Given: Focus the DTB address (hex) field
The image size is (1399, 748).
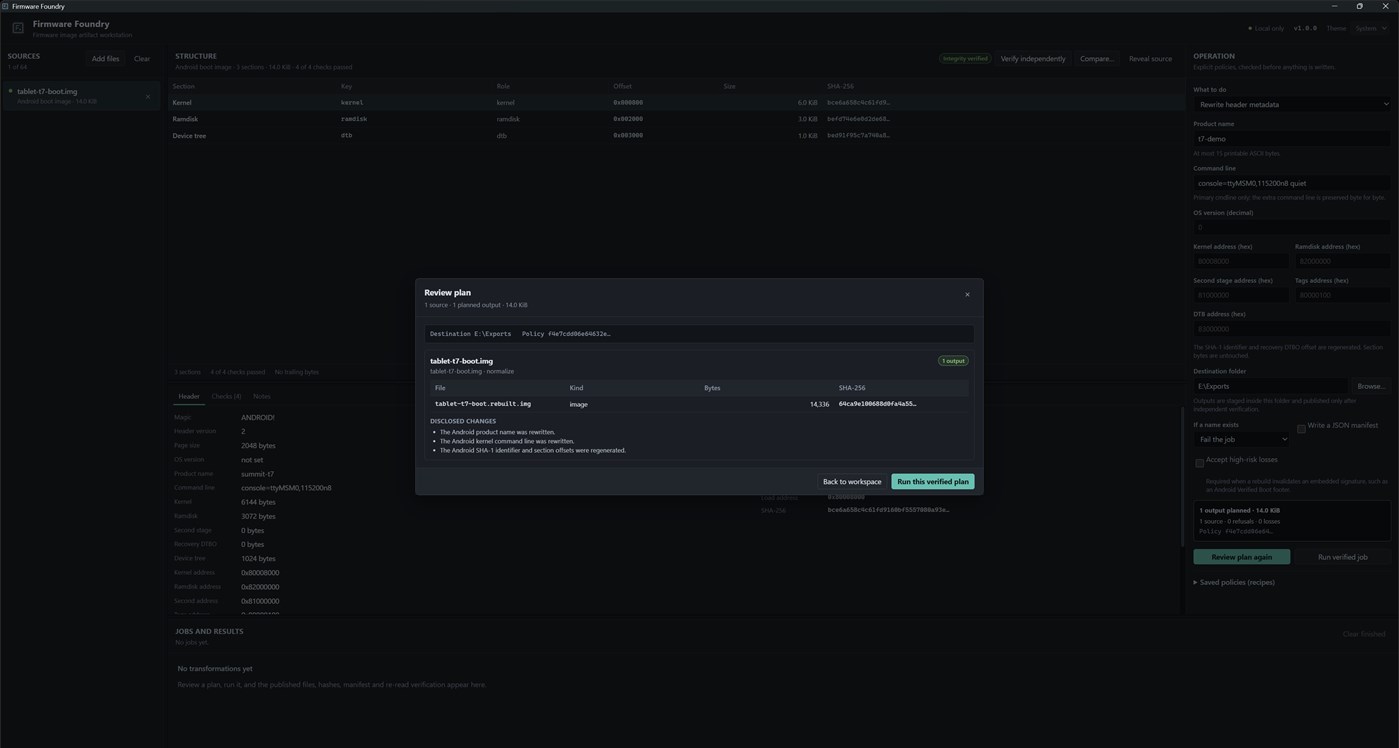Looking at the screenshot, I should [1291, 329].
